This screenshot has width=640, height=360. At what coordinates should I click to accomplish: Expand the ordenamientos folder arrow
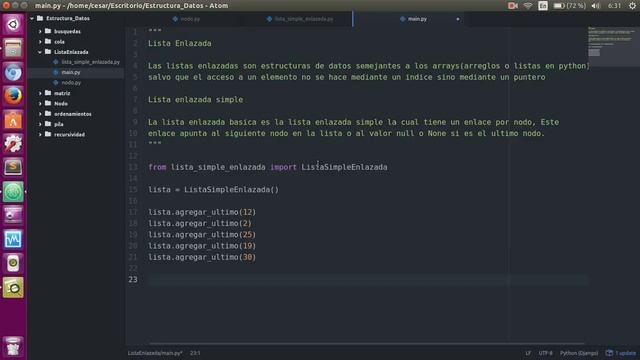click(40, 114)
